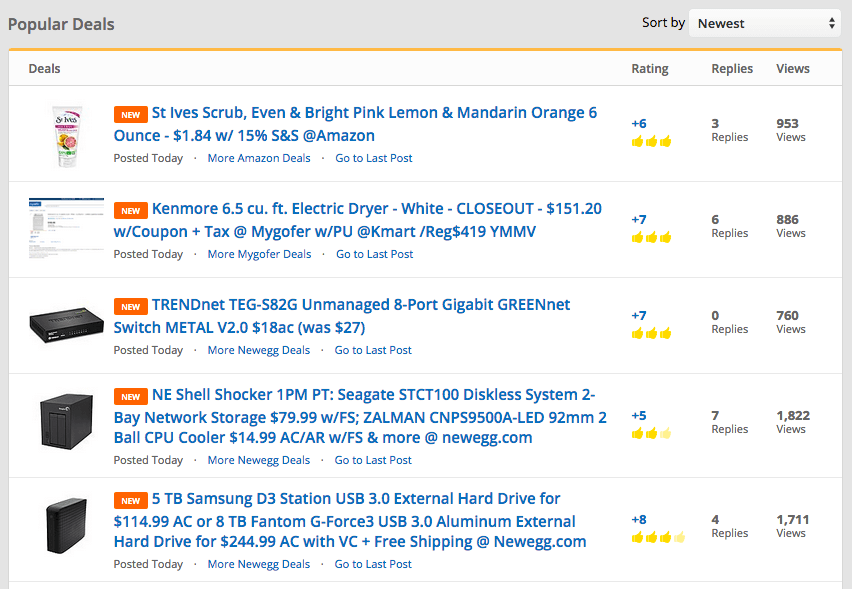Click the 953 Views count
Screen dimensions: 852x589
[x=791, y=130]
